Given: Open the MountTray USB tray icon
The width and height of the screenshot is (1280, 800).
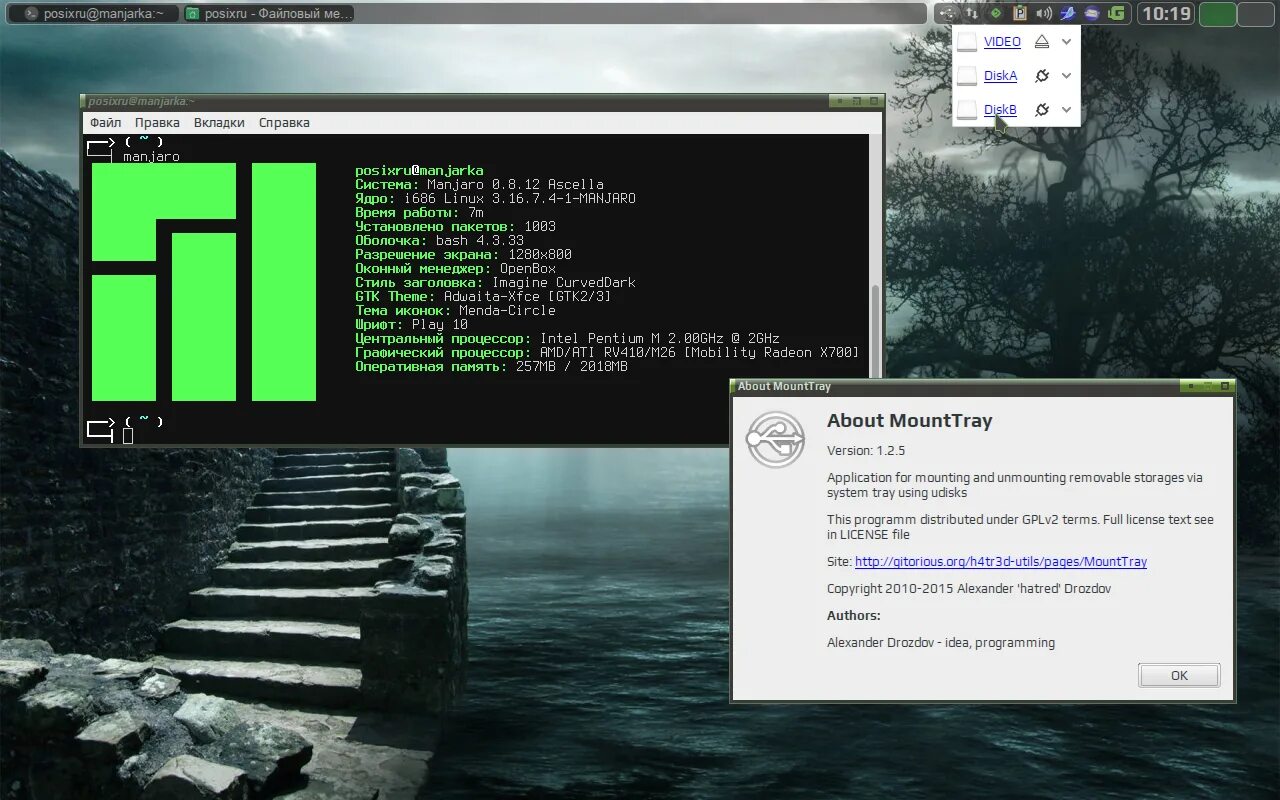Looking at the screenshot, I should 947,14.
